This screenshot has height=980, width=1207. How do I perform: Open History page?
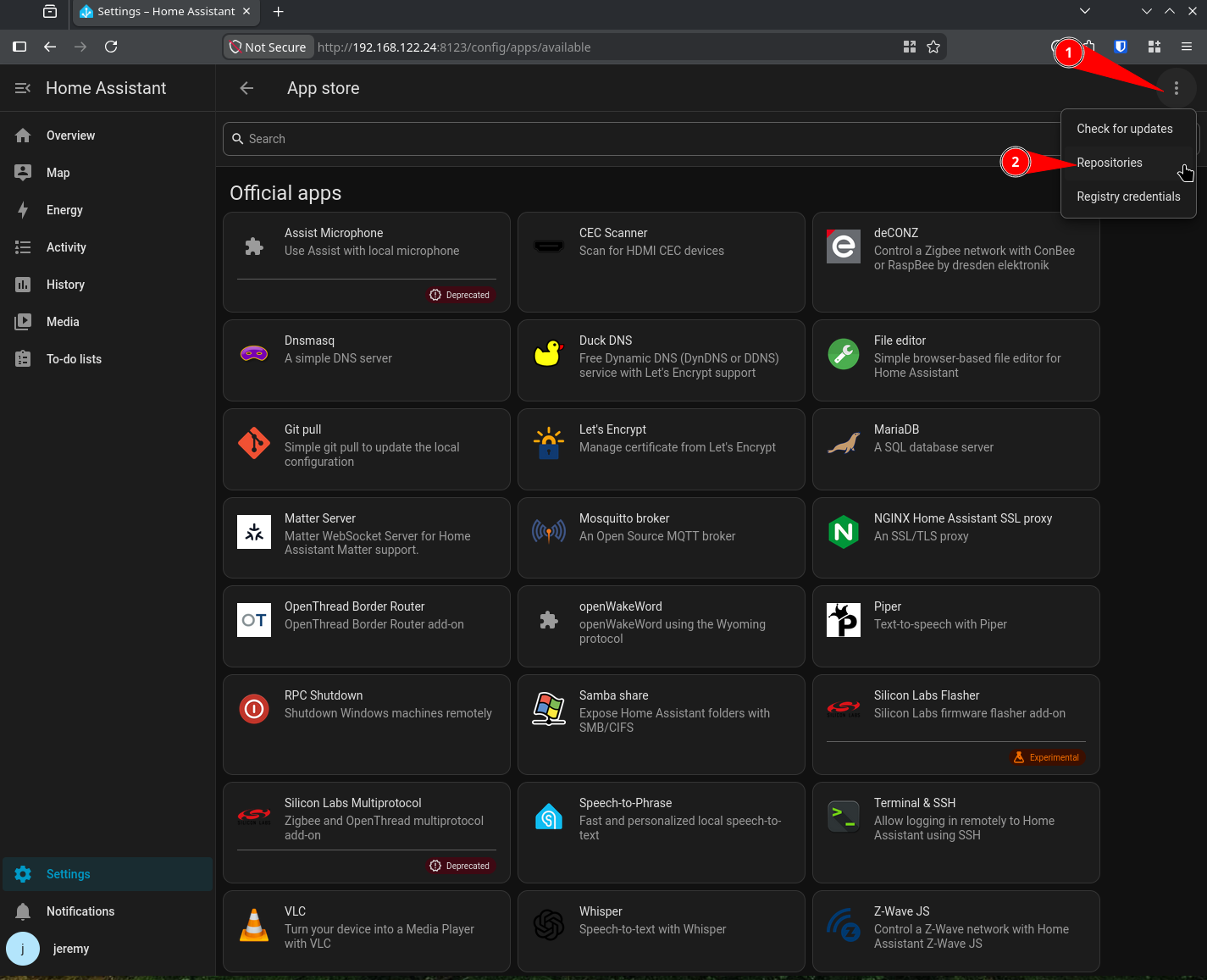(107, 285)
